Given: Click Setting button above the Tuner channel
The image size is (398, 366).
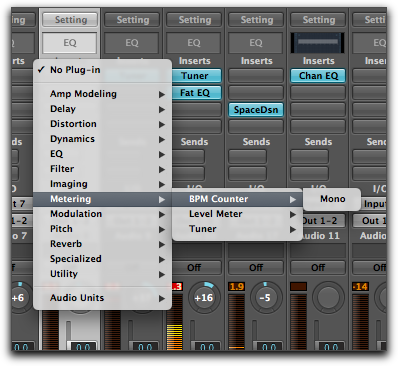Looking at the screenshot, I should (194, 20).
